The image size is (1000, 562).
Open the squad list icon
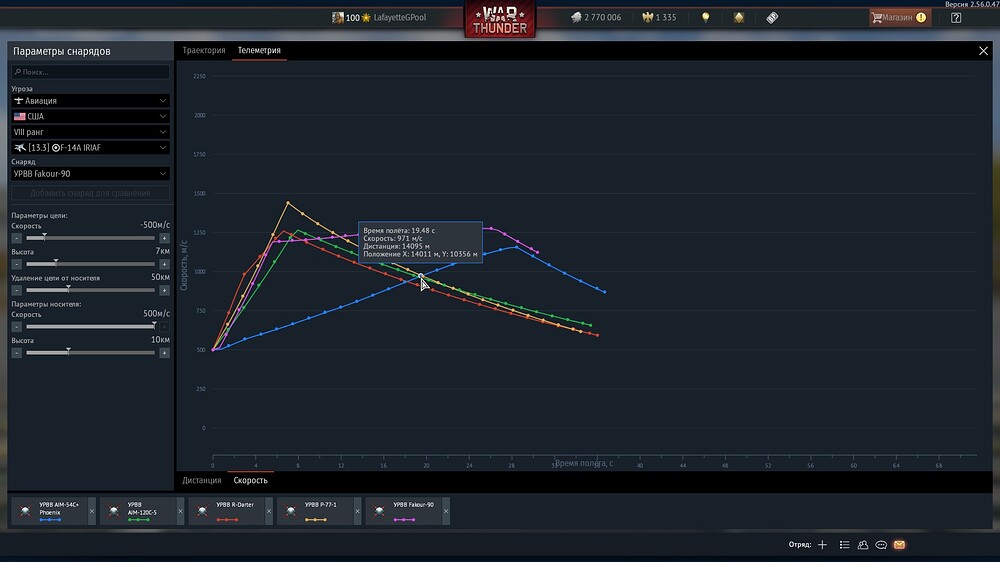tap(844, 545)
